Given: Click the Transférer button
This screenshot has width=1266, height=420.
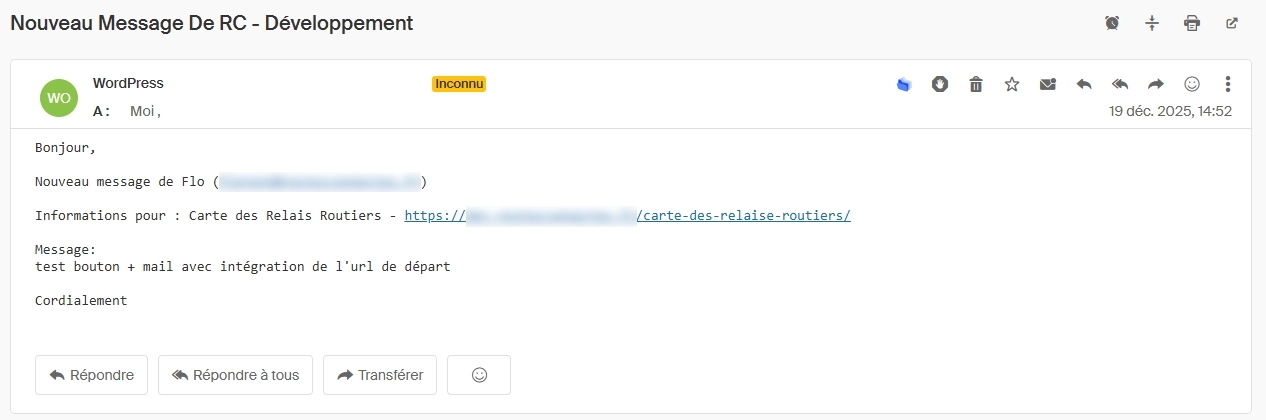Looking at the screenshot, I should [x=380, y=375].
